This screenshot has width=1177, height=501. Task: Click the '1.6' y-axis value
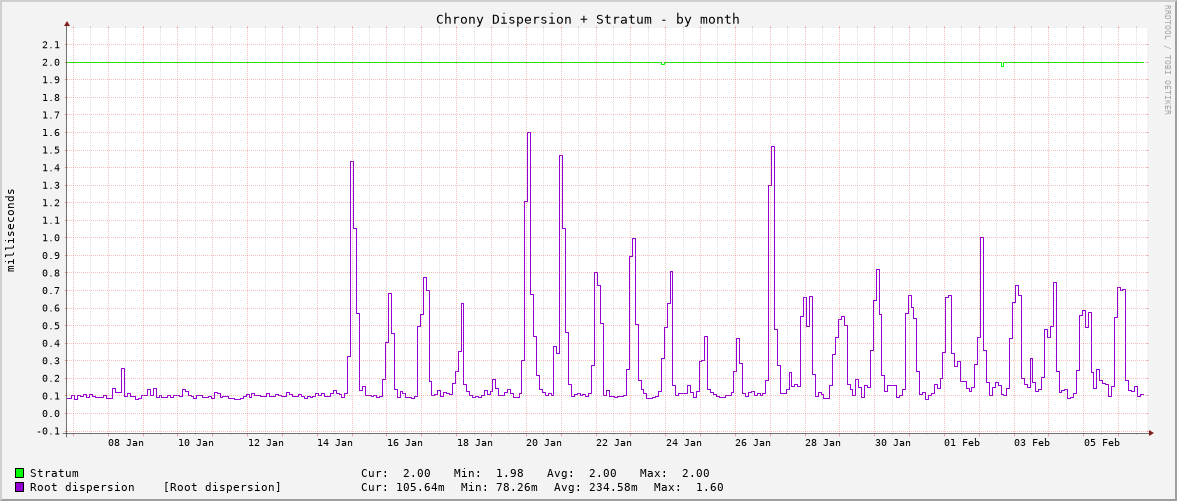tap(50, 133)
